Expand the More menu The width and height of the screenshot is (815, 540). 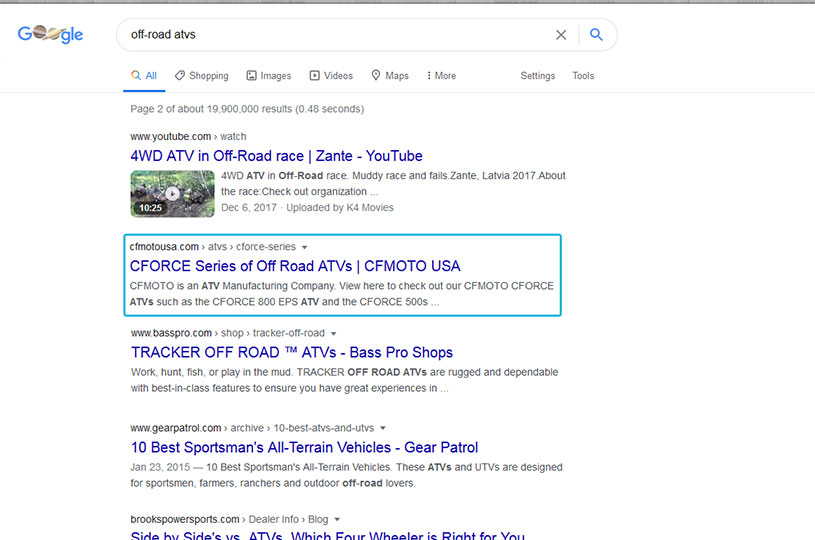[441, 76]
